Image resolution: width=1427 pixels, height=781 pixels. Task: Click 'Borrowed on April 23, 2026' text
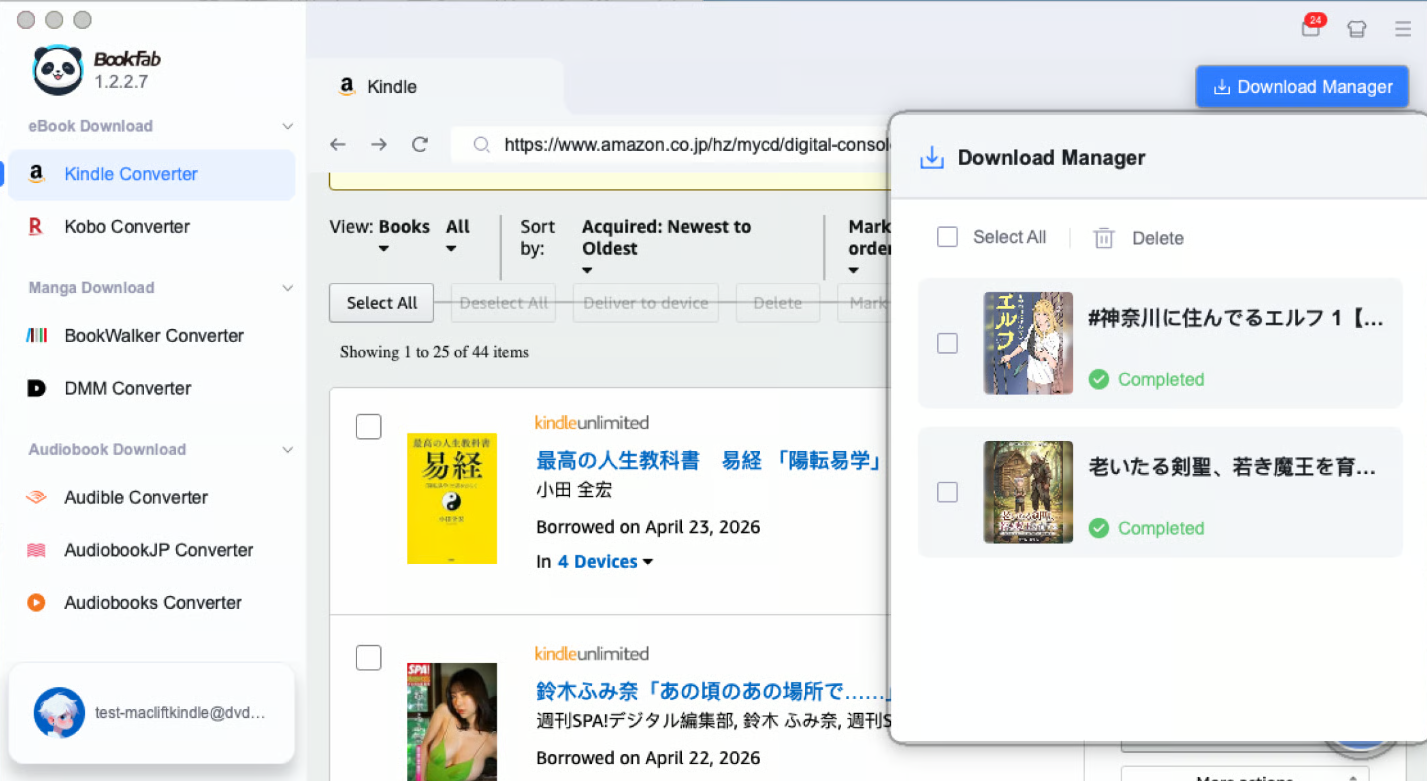point(648,527)
